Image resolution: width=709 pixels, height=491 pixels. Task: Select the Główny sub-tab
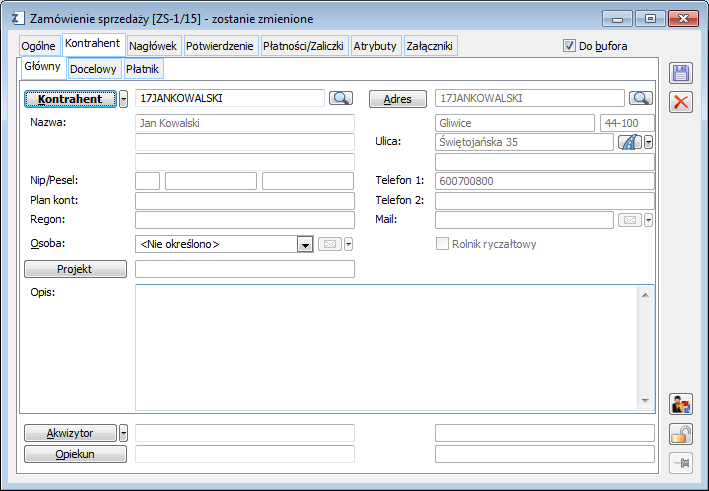point(43,66)
